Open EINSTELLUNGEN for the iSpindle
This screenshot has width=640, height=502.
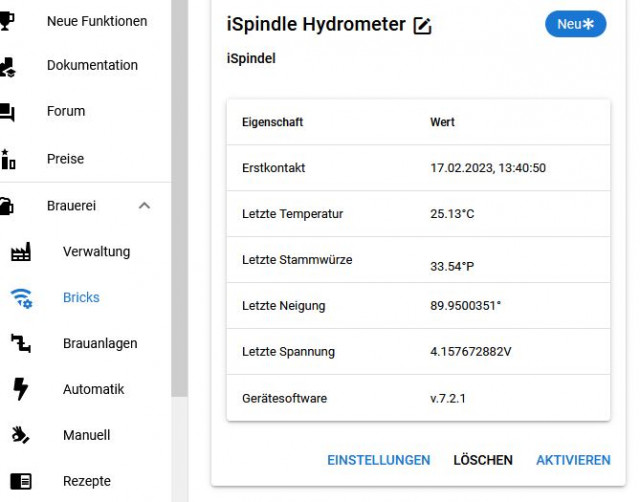[x=379, y=460]
